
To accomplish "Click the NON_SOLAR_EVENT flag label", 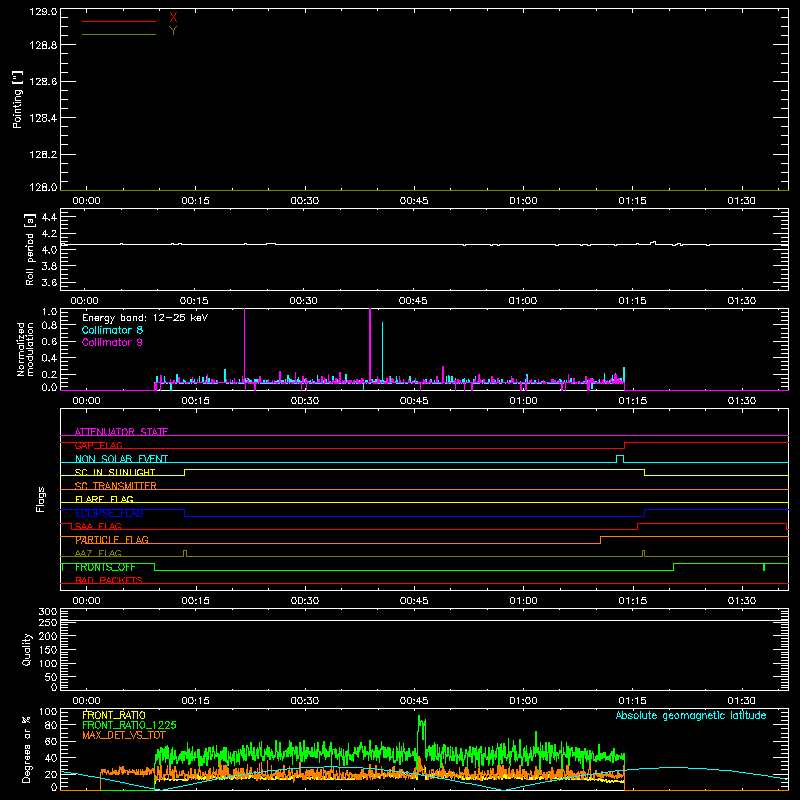I will (121, 459).
